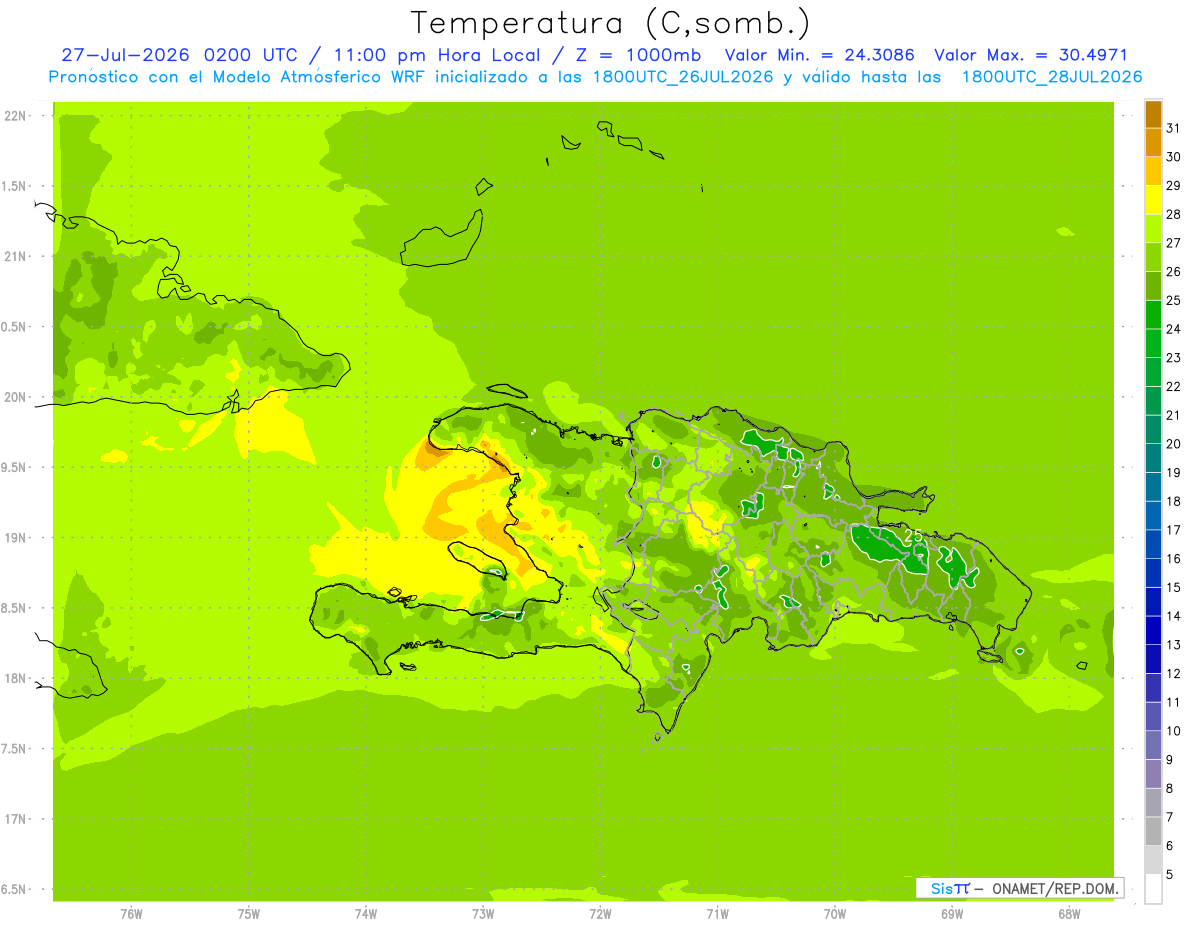Click the 21N latitude axis label
The image size is (1200, 927).
pyautogui.click(x=16, y=257)
